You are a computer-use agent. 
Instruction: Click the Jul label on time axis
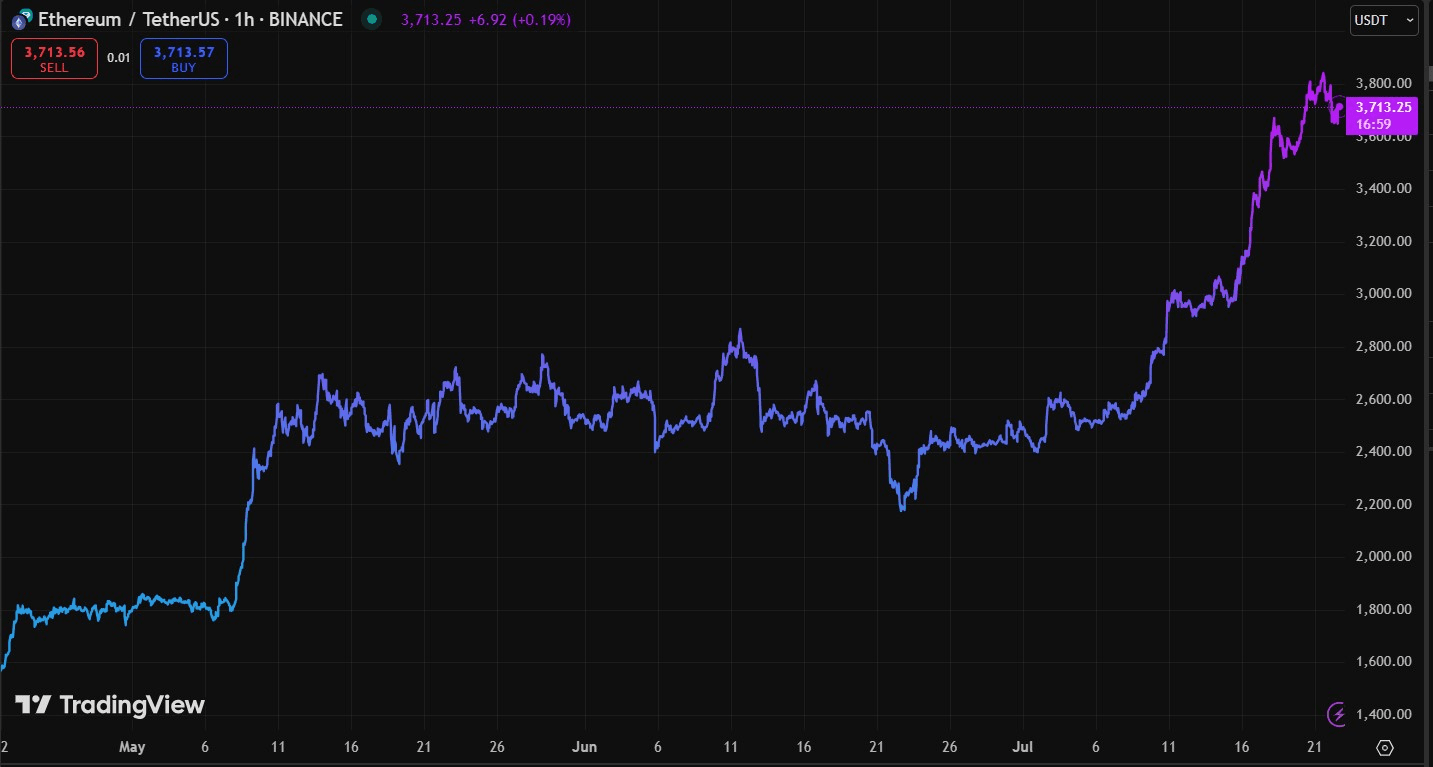pyautogui.click(x=1023, y=747)
